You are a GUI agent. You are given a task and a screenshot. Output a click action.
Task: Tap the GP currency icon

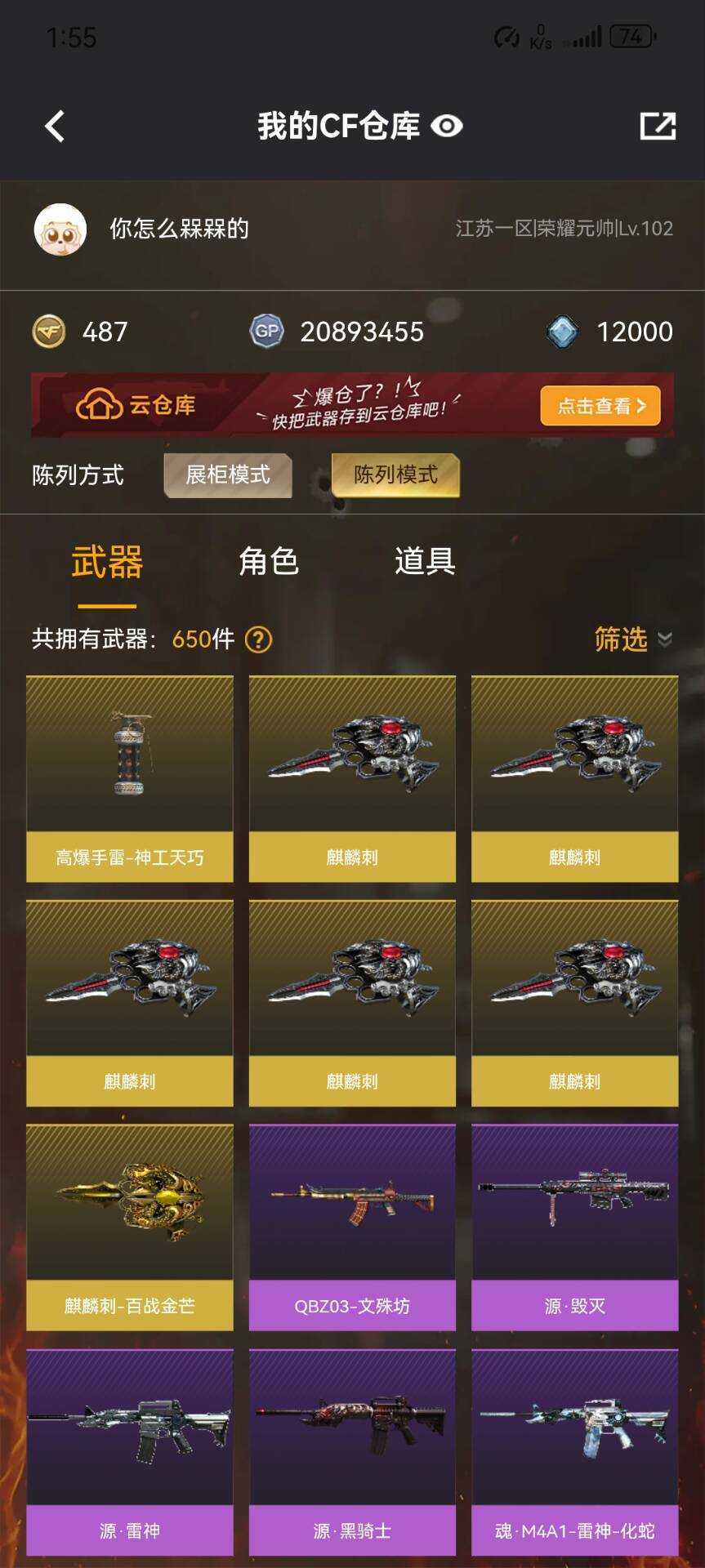(266, 332)
